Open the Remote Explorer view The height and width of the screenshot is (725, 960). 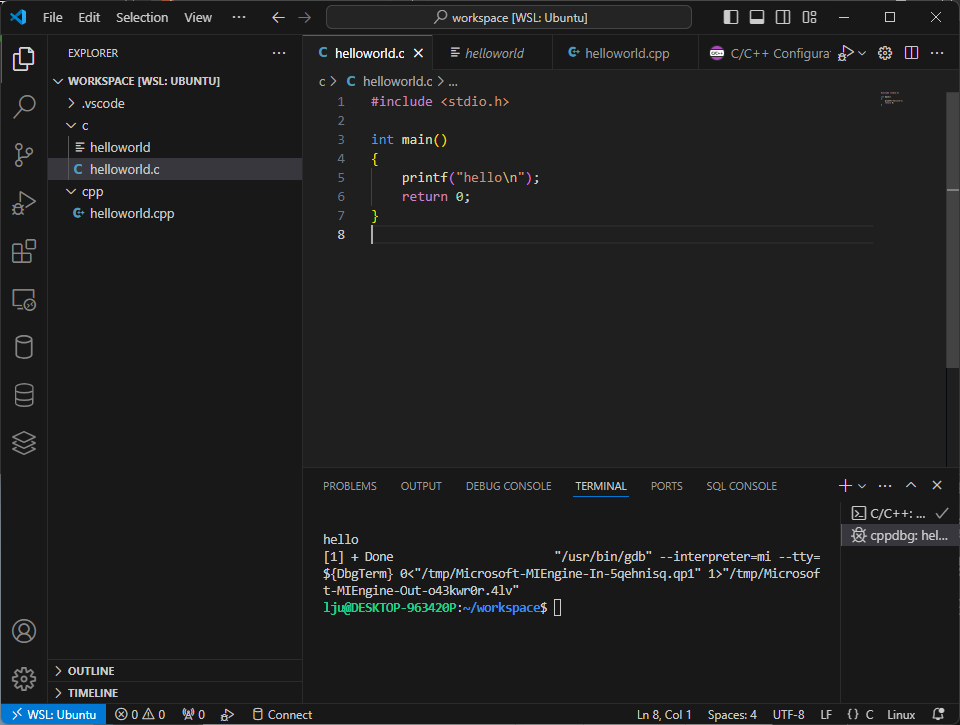[x=24, y=299]
